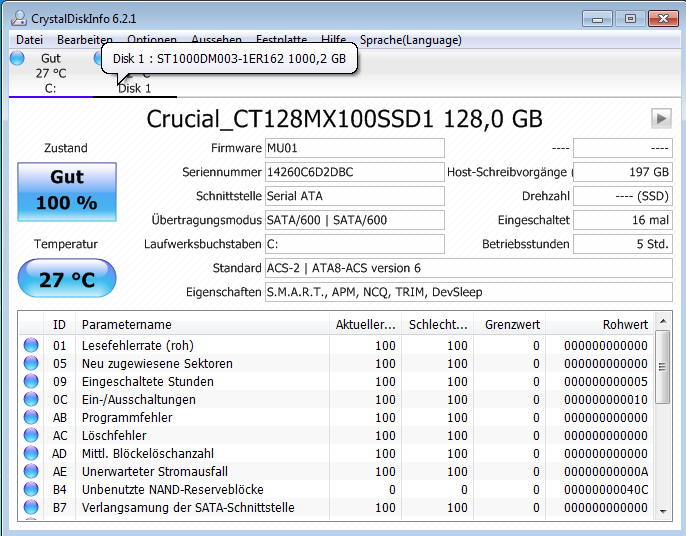Select the Löschfehler row text
Viewport: 686px width, 536px height.
[x=114, y=435]
